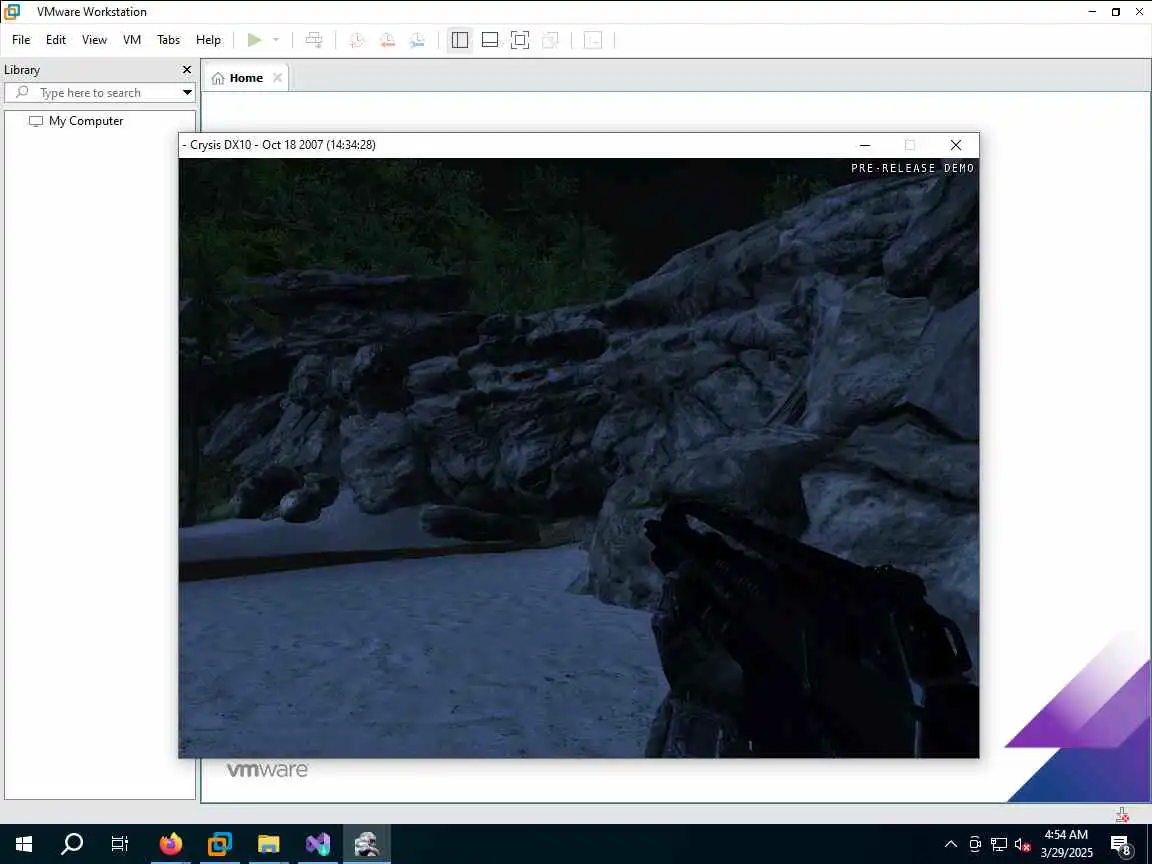Image resolution: width=1152 pixels, height=864 pixels.
Task: Minimize the Crysis DX10 window
Action: pyautogui.click(x=865, y=145)
